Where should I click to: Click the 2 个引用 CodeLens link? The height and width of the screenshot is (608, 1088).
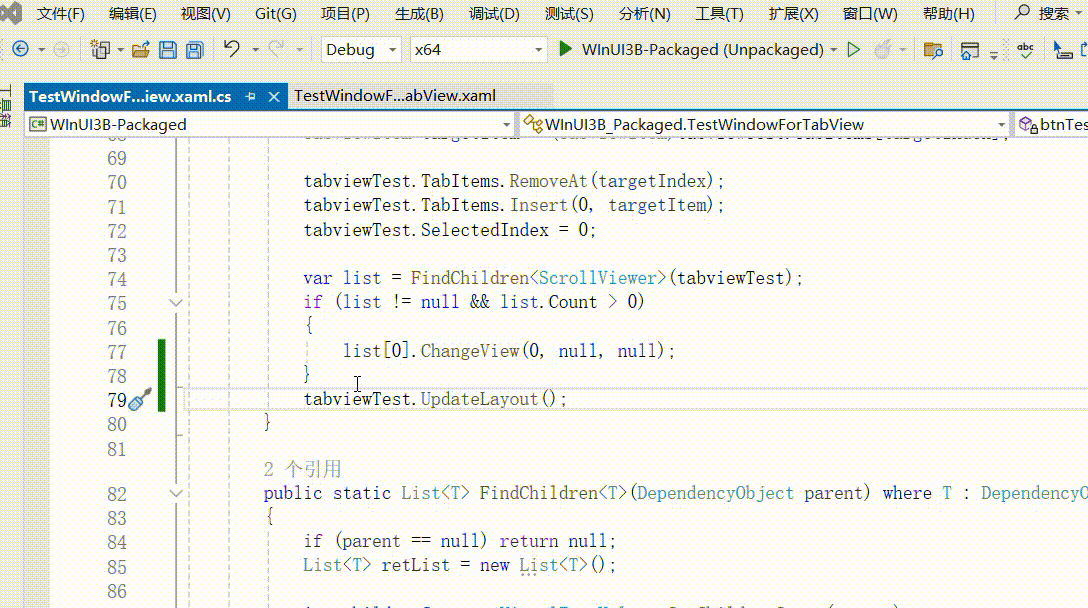(x=300, y=468)
